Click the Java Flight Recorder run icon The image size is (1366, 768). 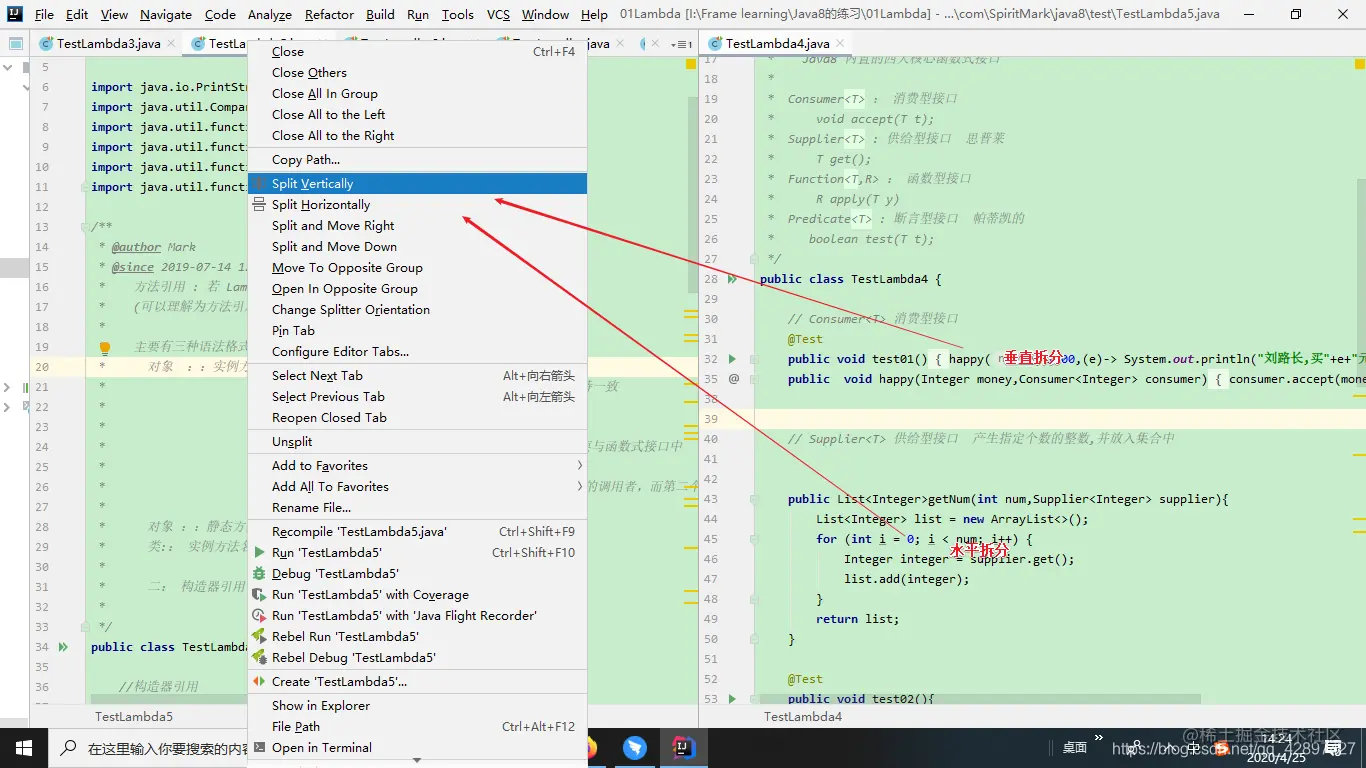point(260,616)
